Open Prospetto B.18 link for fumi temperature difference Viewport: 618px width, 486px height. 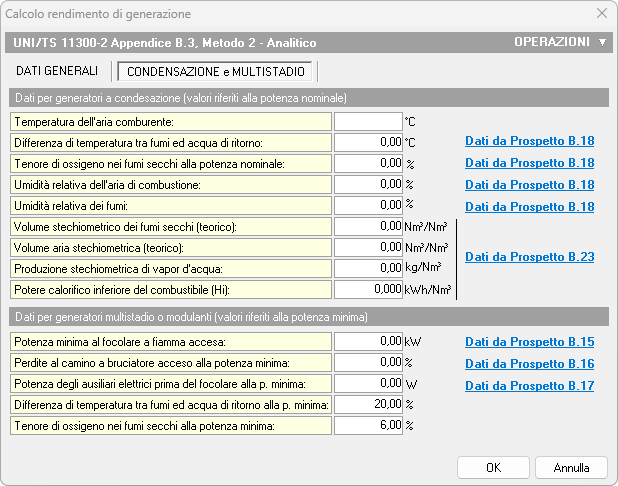[529, 141]
